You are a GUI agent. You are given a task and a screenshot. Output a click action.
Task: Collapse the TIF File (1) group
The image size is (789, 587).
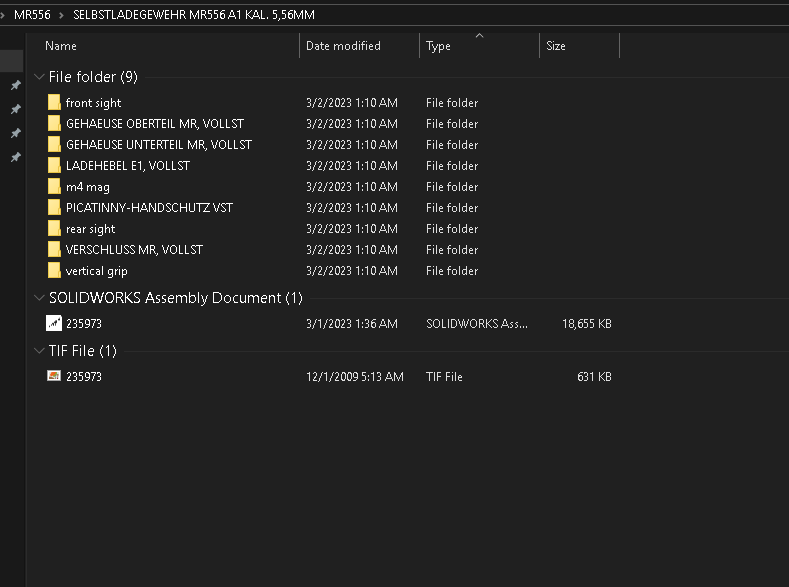(x=39, y=351)
